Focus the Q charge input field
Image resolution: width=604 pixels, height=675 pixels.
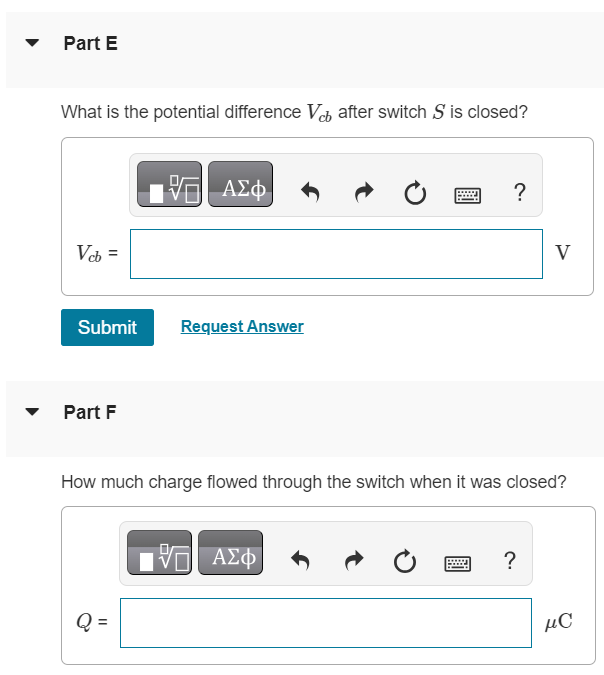(x=326, y=622)
